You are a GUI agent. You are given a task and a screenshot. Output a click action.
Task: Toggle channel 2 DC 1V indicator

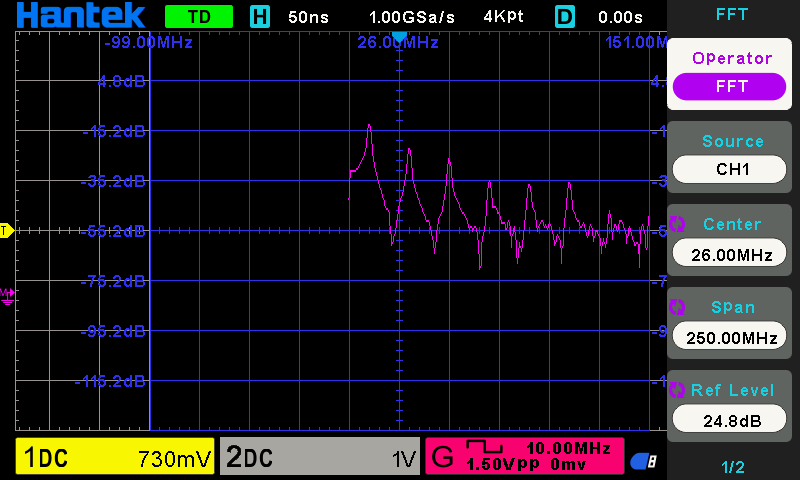(320, 458)
